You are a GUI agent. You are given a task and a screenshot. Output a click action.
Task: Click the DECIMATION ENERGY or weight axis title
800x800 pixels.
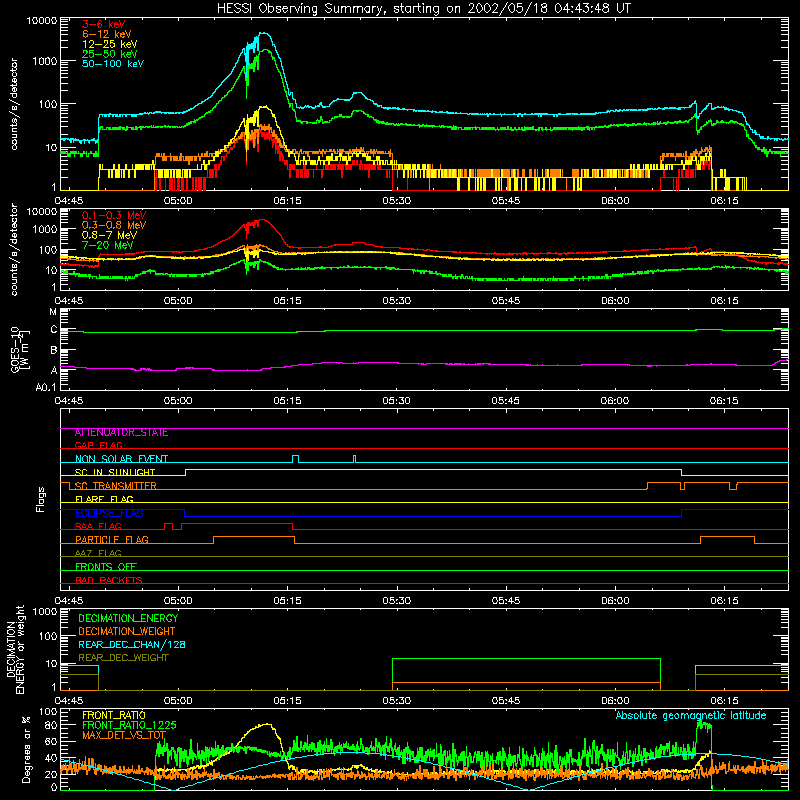tap(16, 649)
